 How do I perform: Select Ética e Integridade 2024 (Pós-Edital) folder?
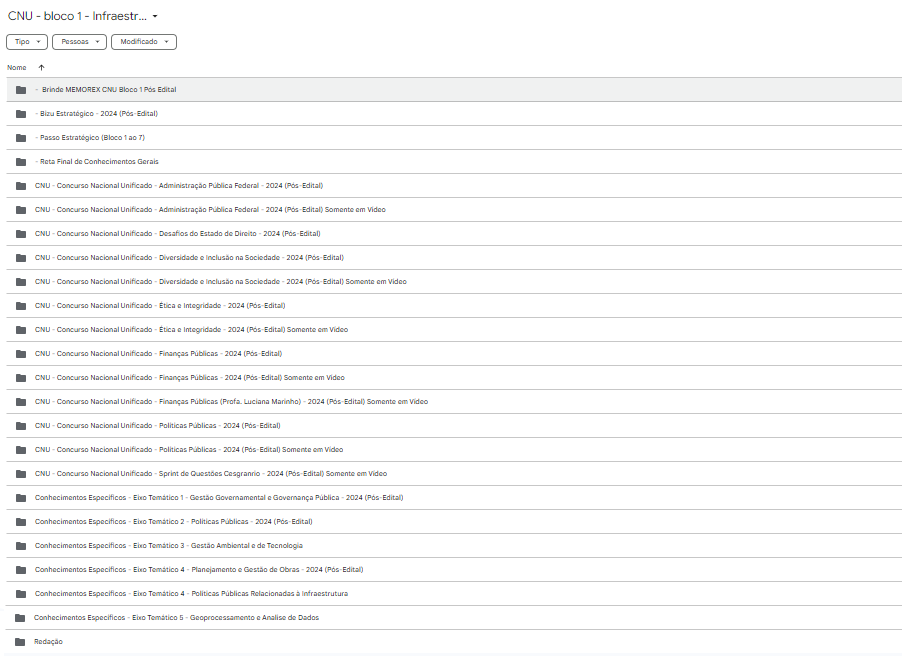point(454,306)
